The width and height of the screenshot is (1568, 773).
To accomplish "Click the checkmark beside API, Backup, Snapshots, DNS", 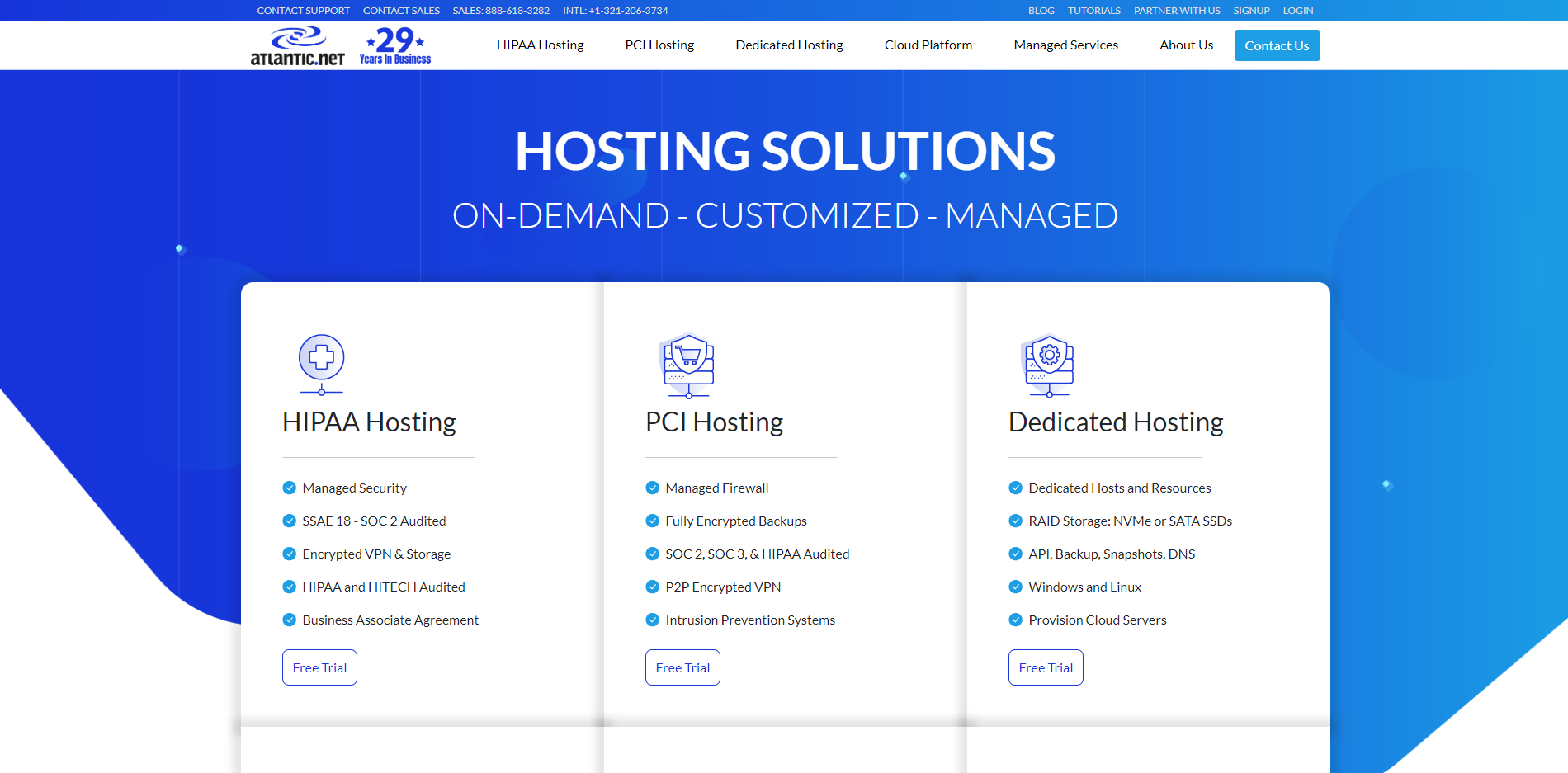I will coord(1016,554).
